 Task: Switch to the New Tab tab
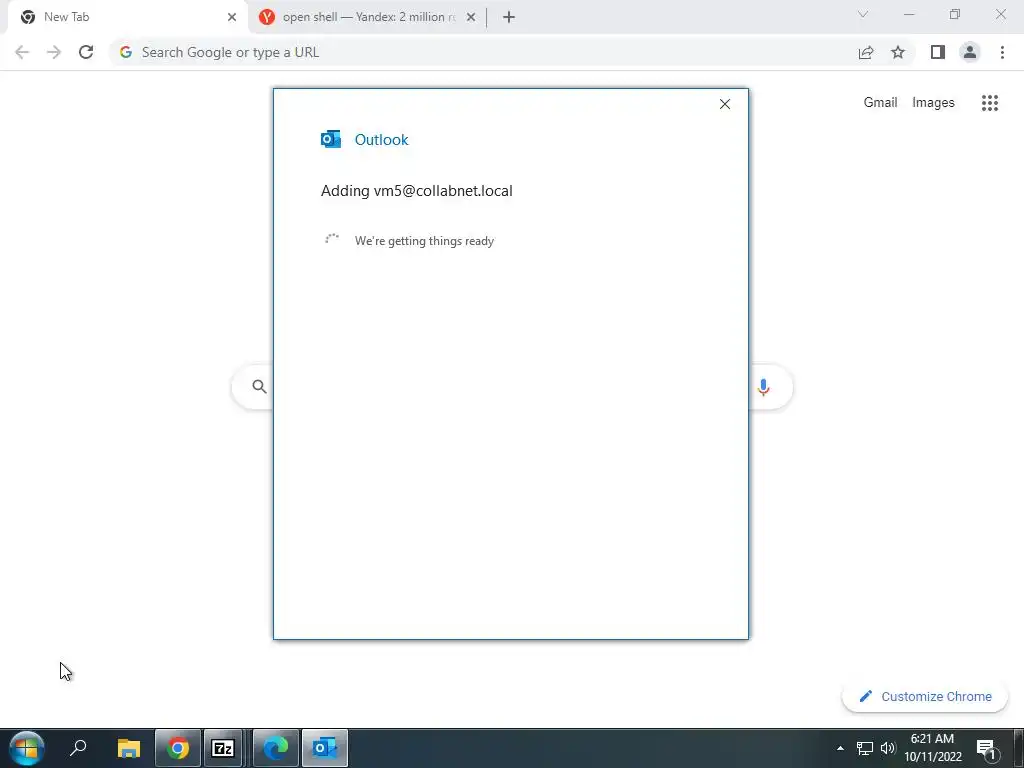tap(127, 17)
